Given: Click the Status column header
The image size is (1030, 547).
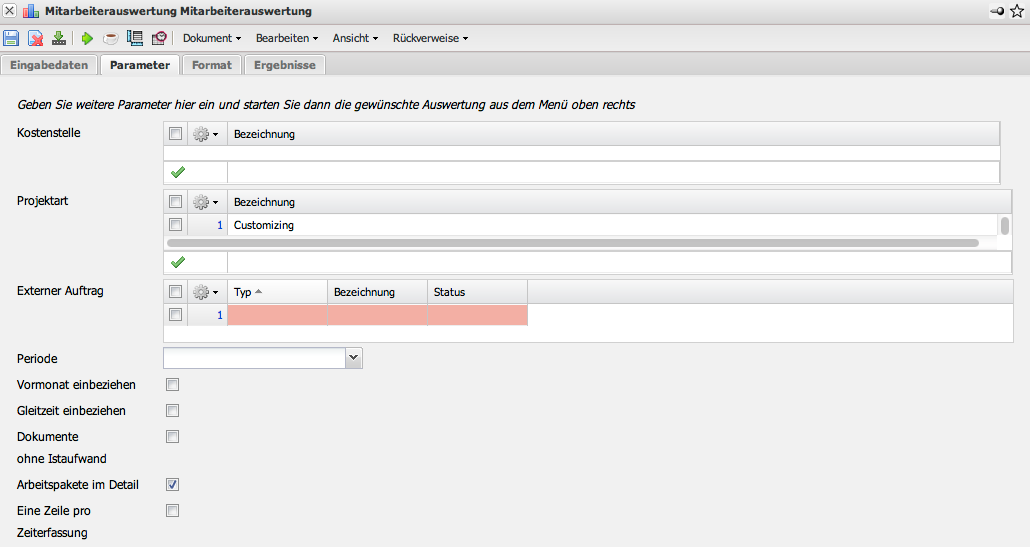Looking at the screenshot, I should coord(477,292).
